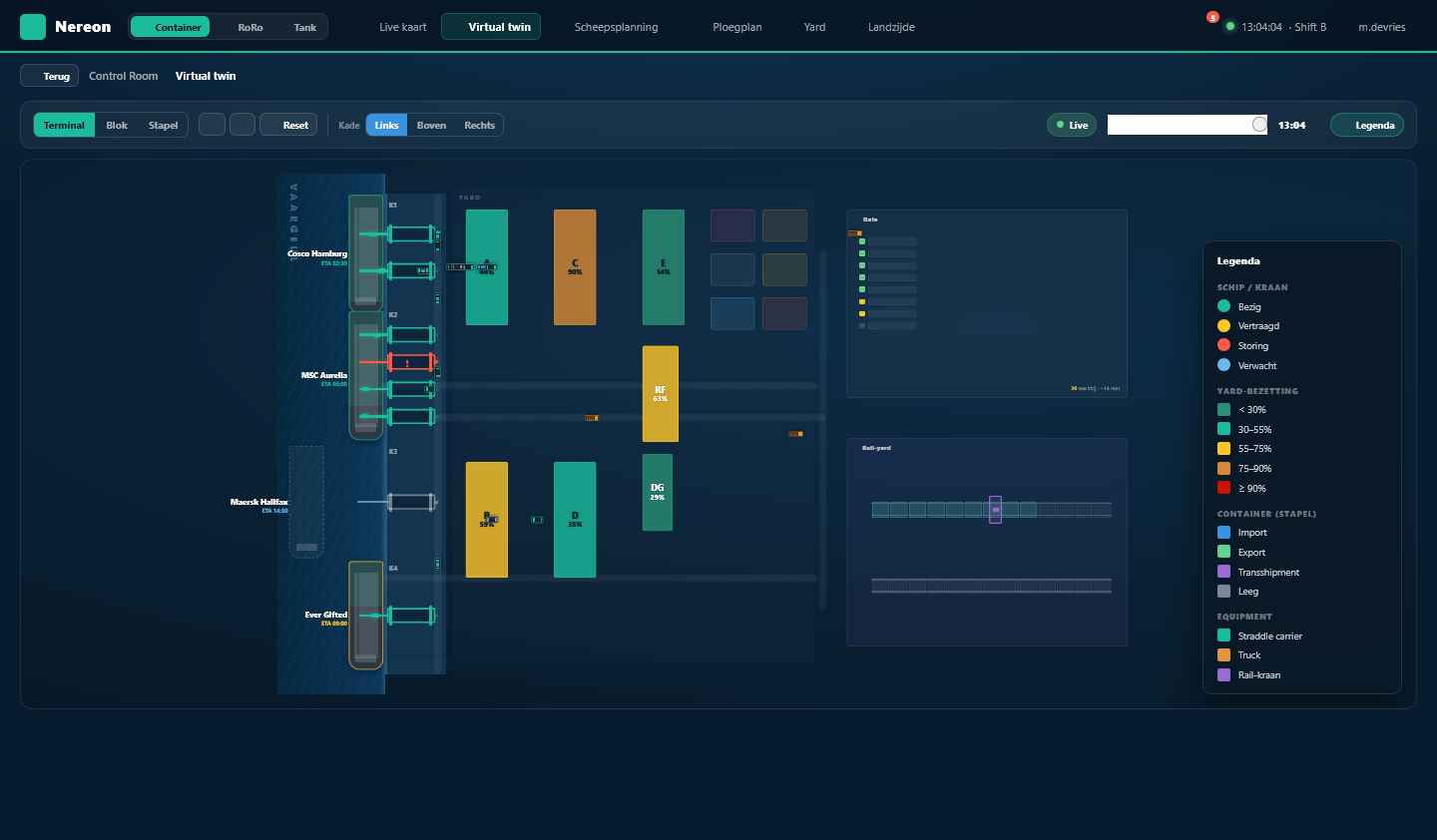Select the expected Maersk Halifax ship outline
Viewport: 1437px width, 840px height.
(x=306, y=502)
